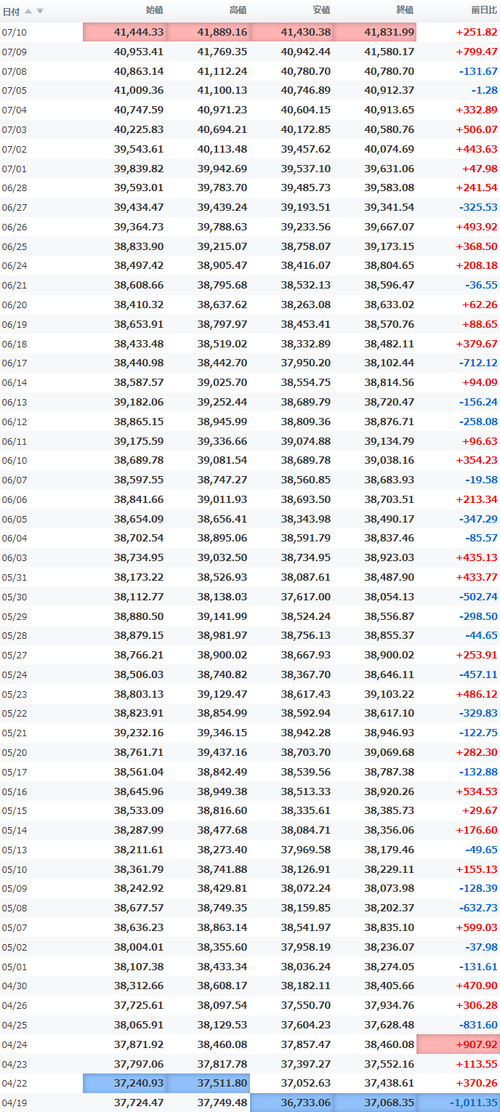
Task: Click the 04/19 date row
Action: 250,1102
